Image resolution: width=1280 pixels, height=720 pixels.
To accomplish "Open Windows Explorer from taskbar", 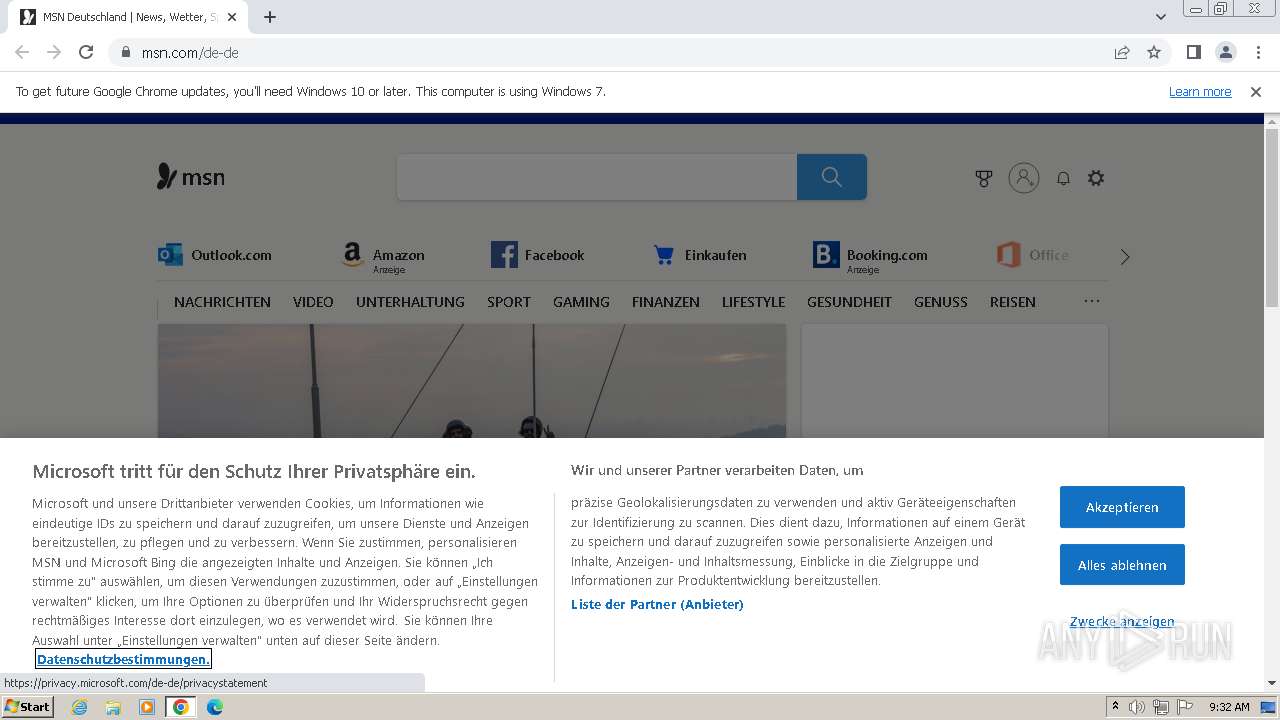I will click(113, 707).
